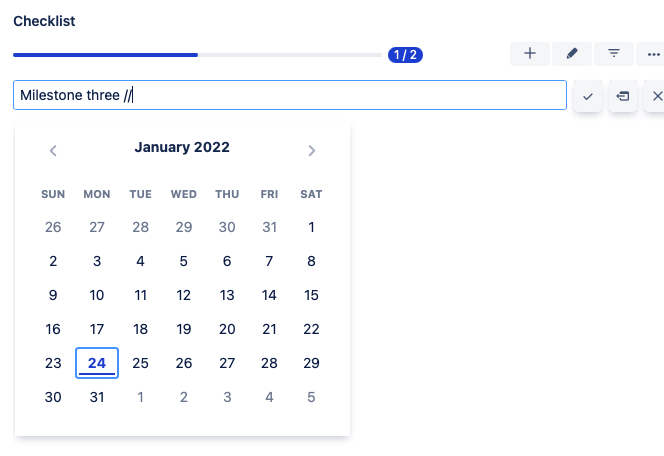
Task: Select January 15 date cell
Action: click(x=311, y=295)
